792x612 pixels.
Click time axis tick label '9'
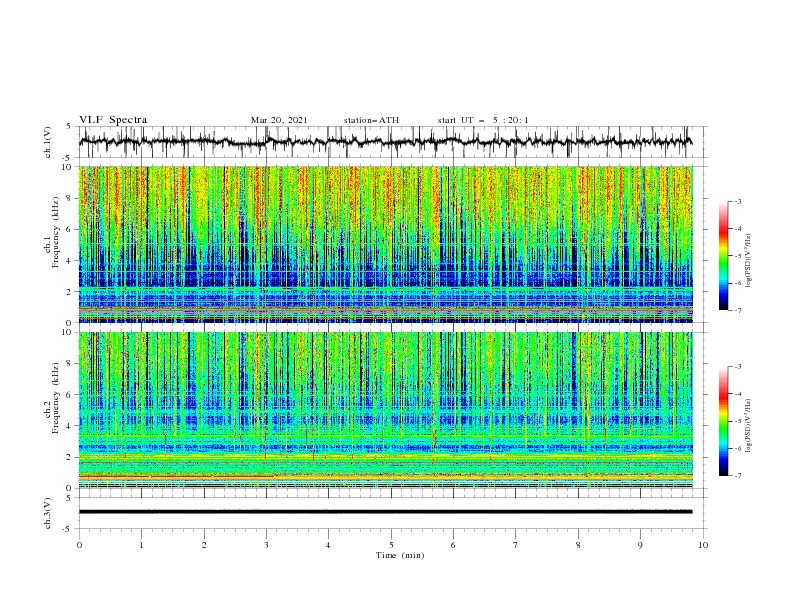point(640,545)
